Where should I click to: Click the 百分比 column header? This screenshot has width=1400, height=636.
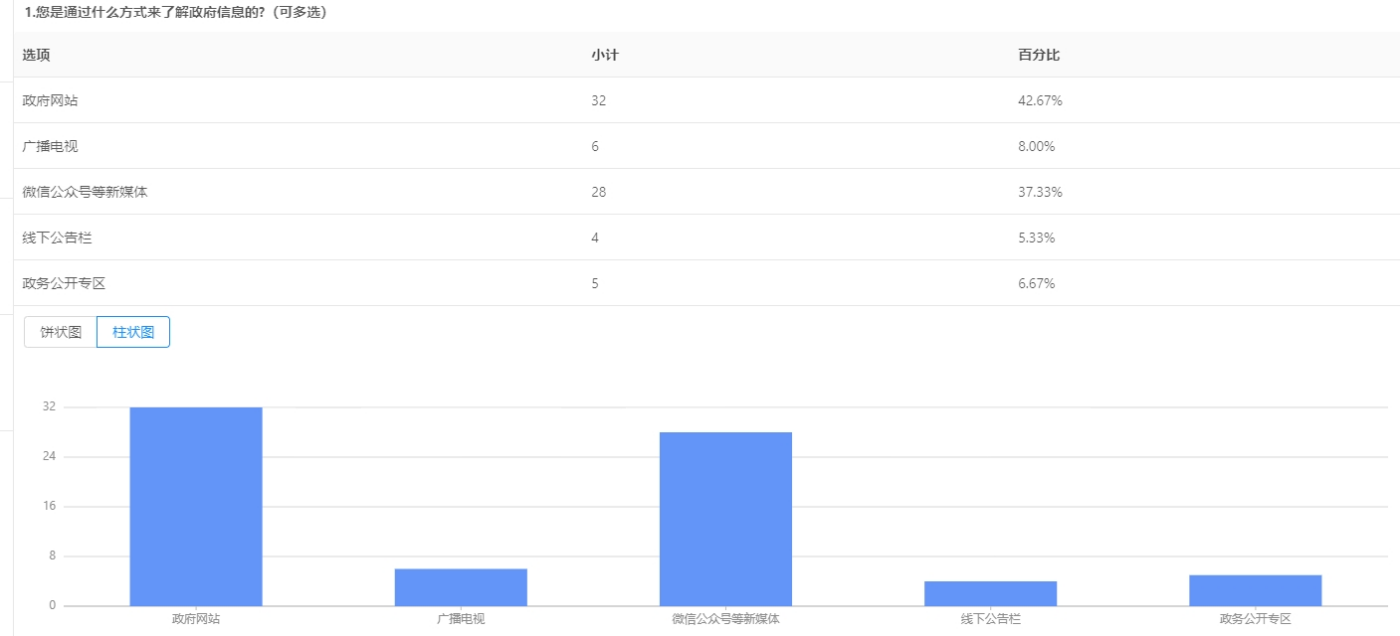point(1038,55)
